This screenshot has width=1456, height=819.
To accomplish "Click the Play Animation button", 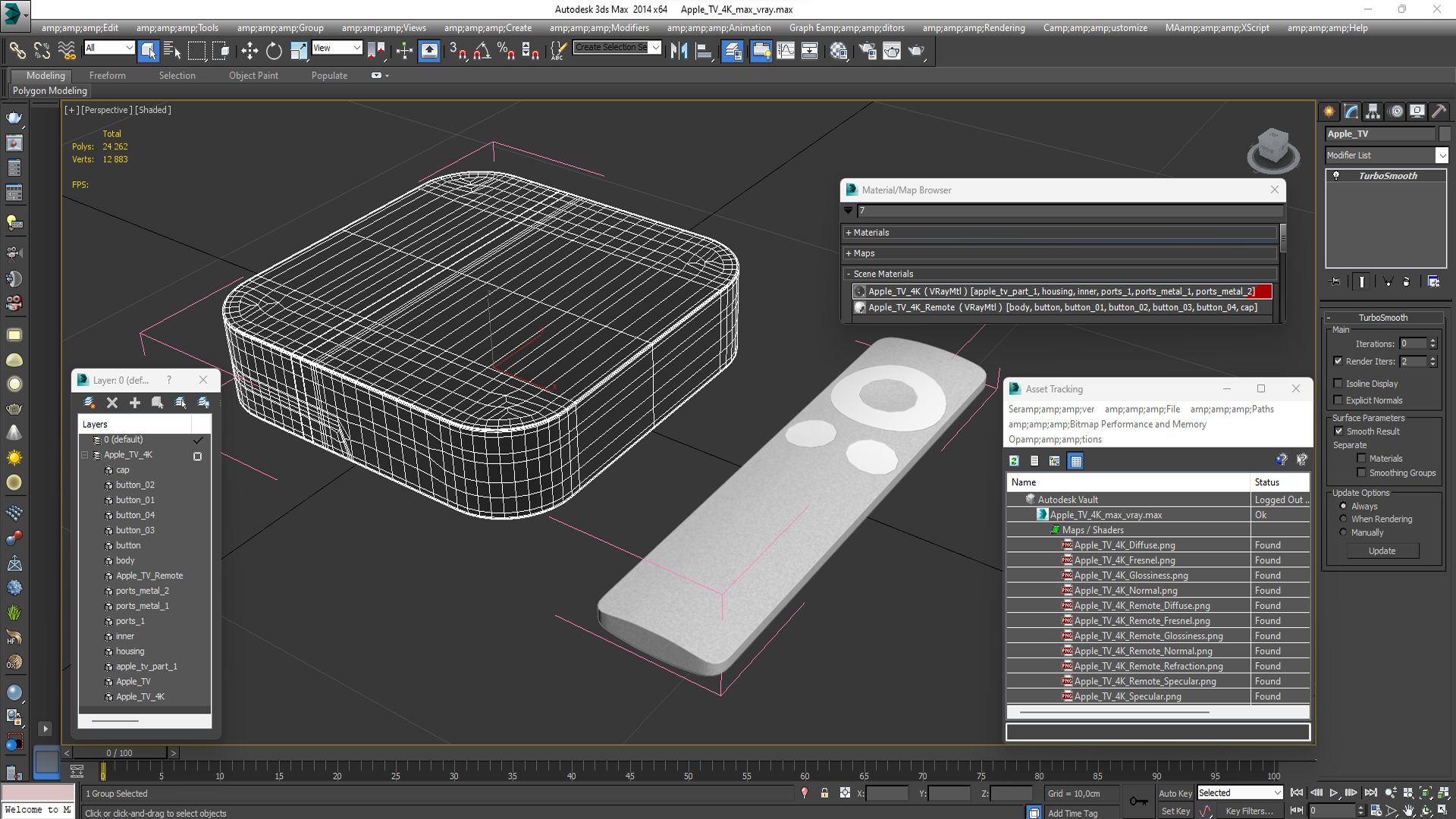I will (1334, 792).
